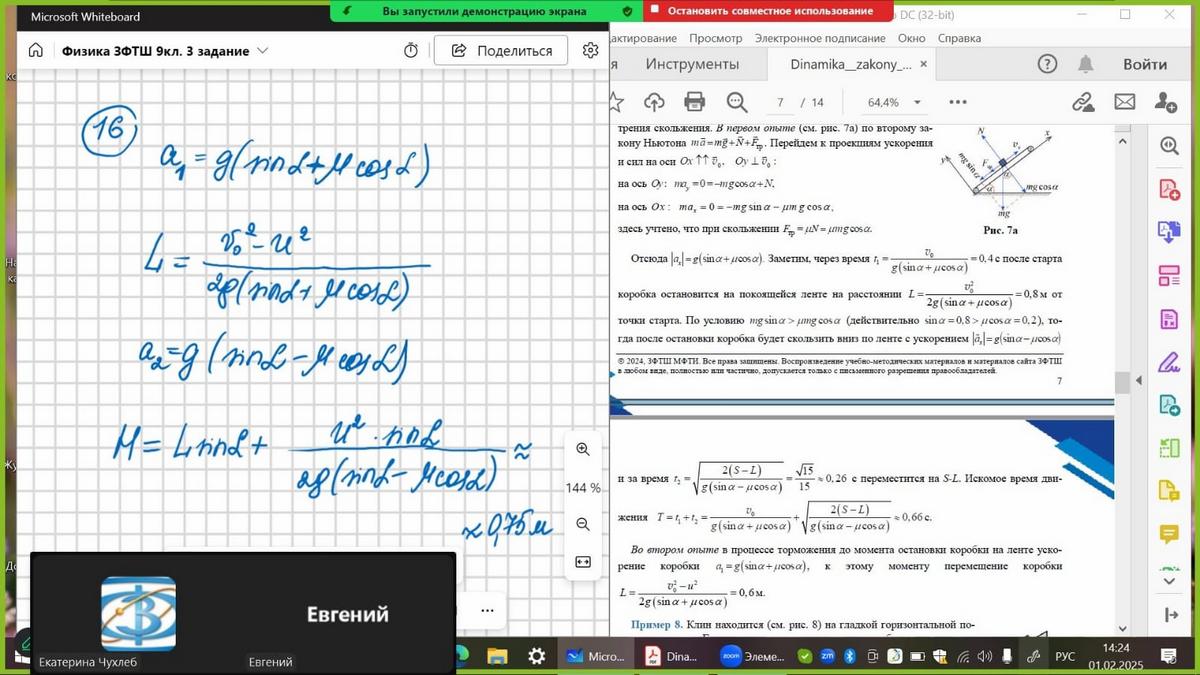Open Acrobat notifications bell
Viewport: 1200px width, 675px height.
coord(1085,64)
